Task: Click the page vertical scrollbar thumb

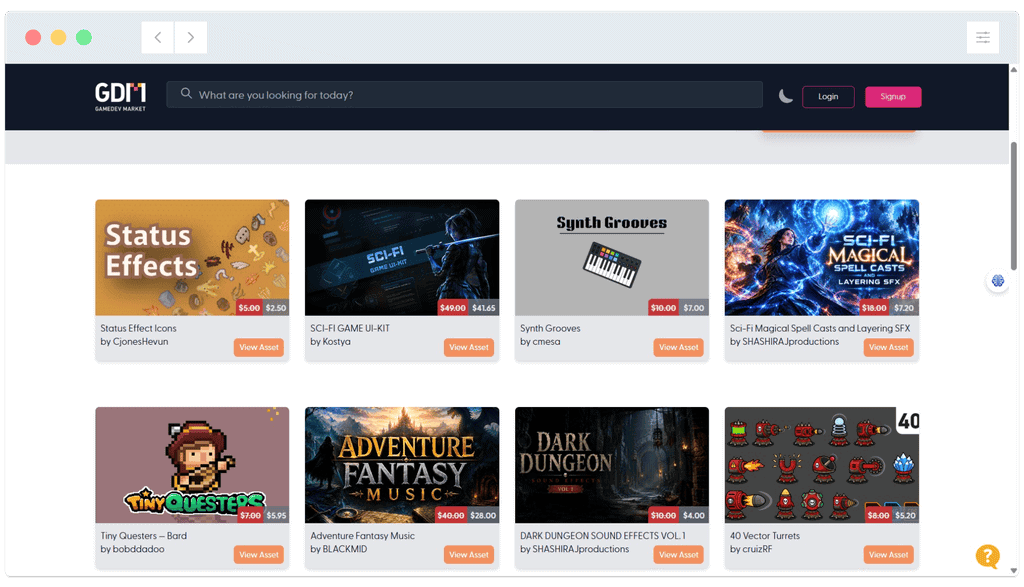Action: click(x=1014, y=206)
